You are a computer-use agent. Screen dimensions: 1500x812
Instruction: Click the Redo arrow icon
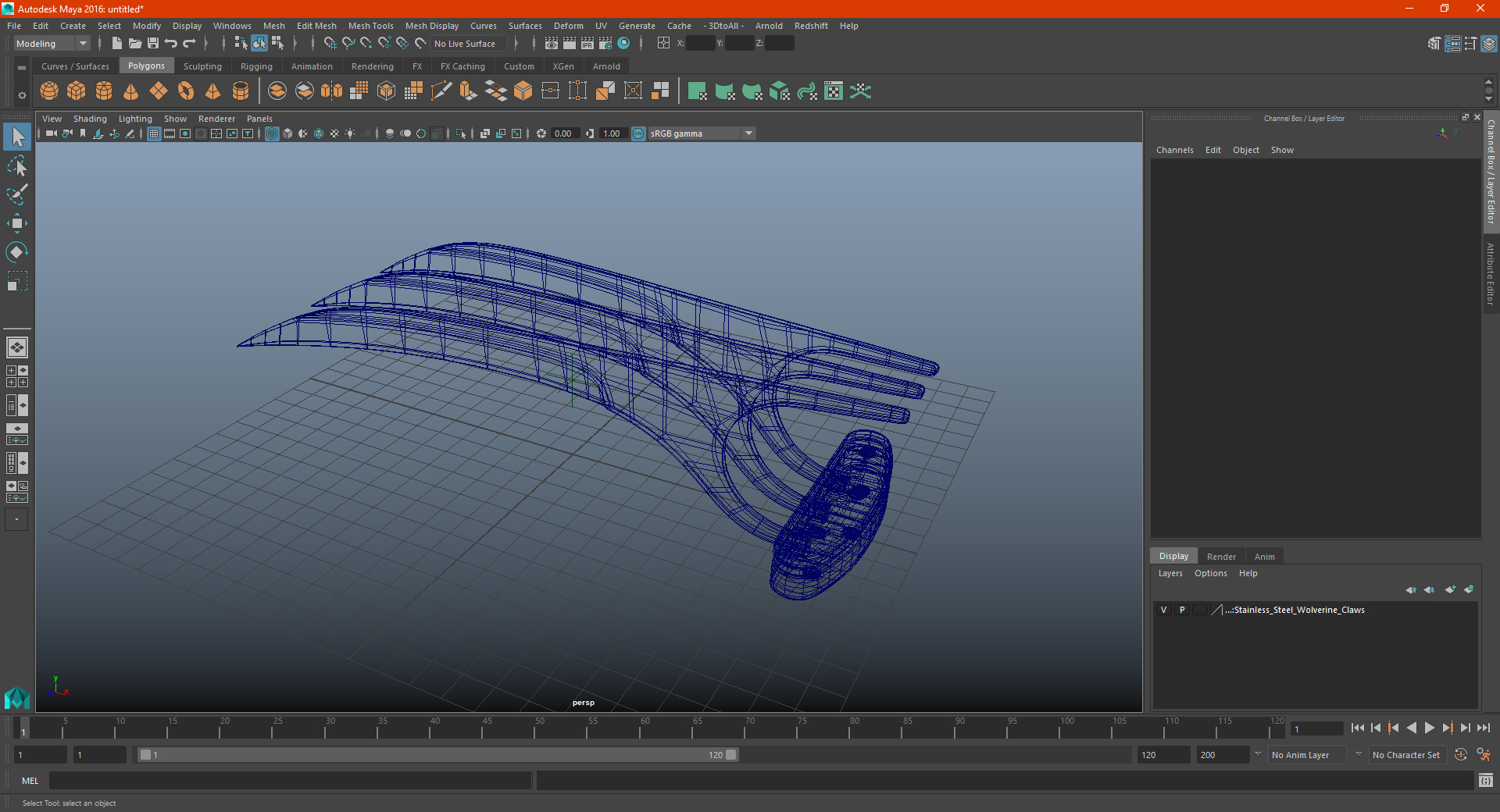tap(189, 44)
